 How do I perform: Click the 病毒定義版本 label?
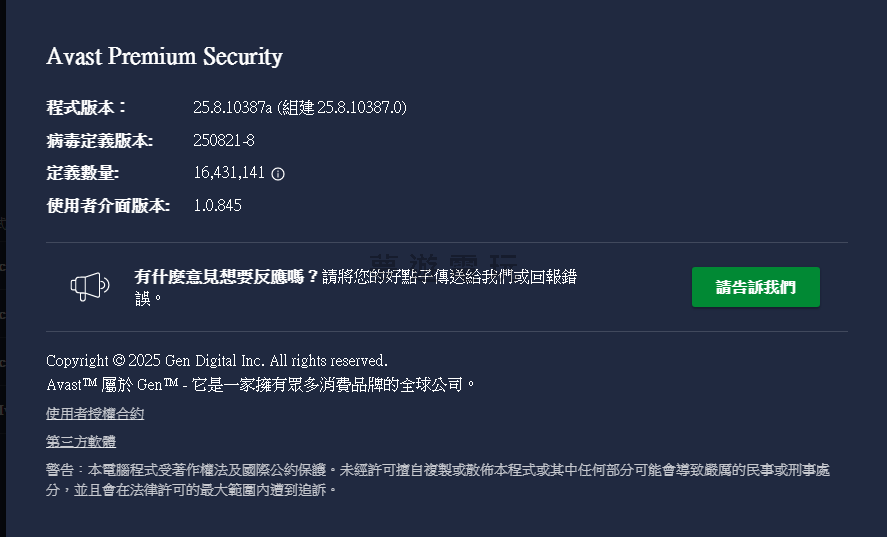(x=99, y=141)
